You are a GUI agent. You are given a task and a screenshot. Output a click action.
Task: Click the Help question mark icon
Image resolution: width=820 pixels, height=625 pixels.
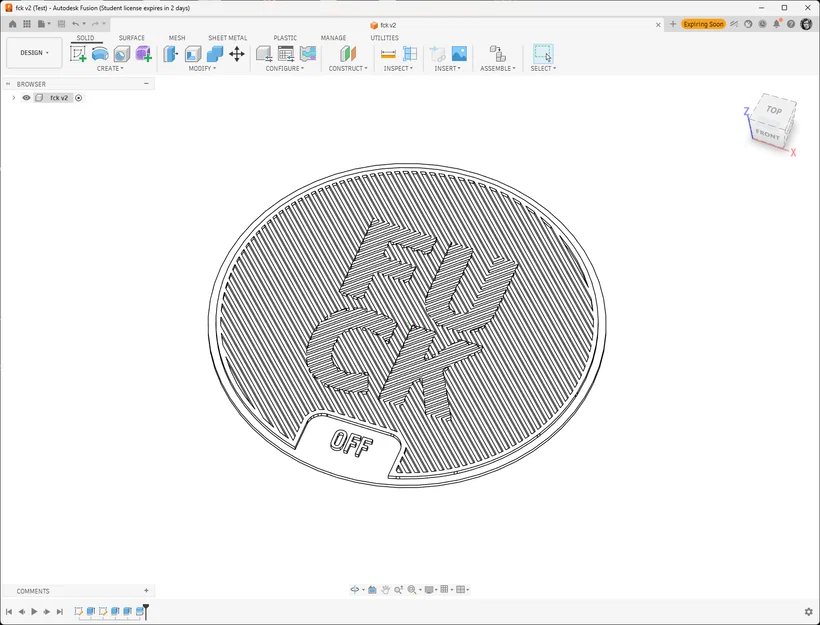coord(791,24)
